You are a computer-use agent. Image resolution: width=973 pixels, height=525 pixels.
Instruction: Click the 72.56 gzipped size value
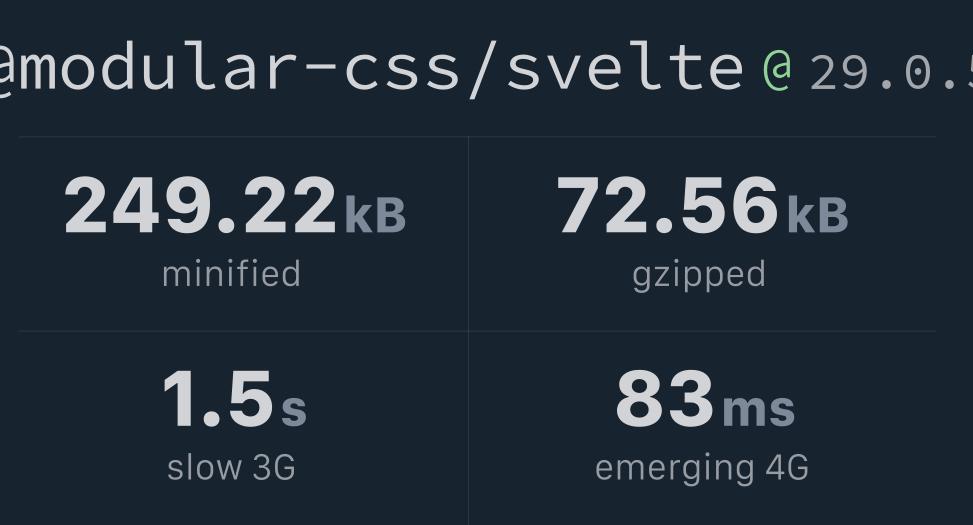tap(667, 206)
